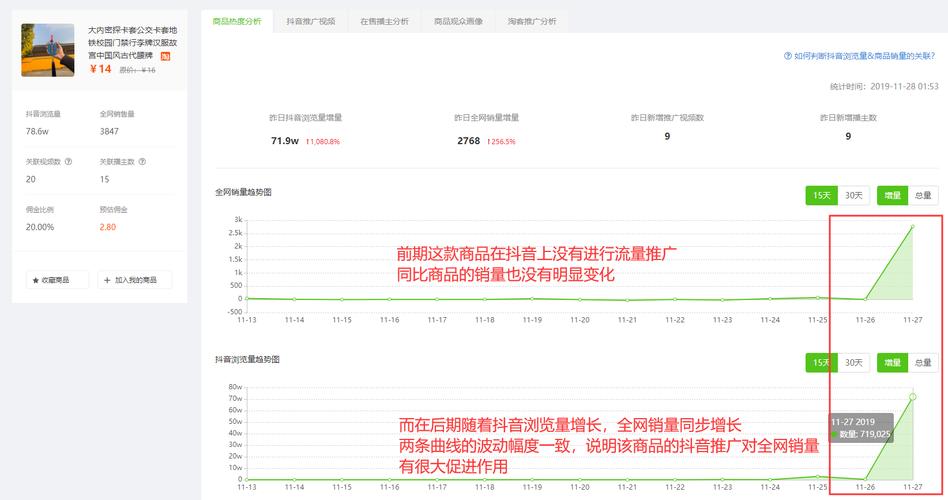The height and width of the screenshot is (500, 948).
Task: Select 15天 for the 全网销量趋势图
Action: (x=822, y=195)
